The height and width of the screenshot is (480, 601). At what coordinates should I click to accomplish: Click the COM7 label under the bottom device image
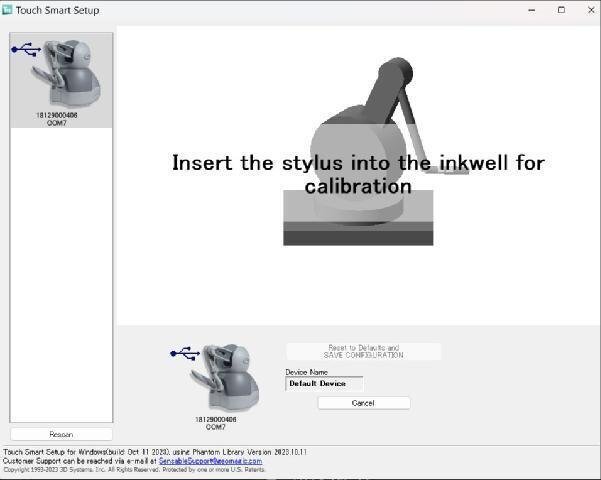(215, 427)
